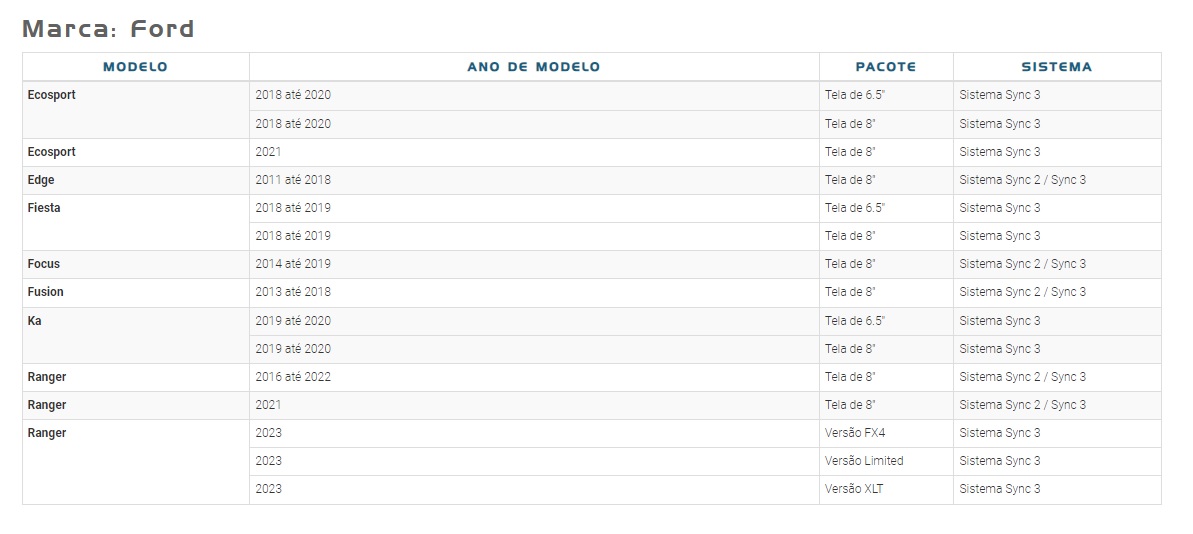This screenshot has height=534, width=1193.
Task: Click the 2016 até 2022 year cell
Action: point(534,377)
